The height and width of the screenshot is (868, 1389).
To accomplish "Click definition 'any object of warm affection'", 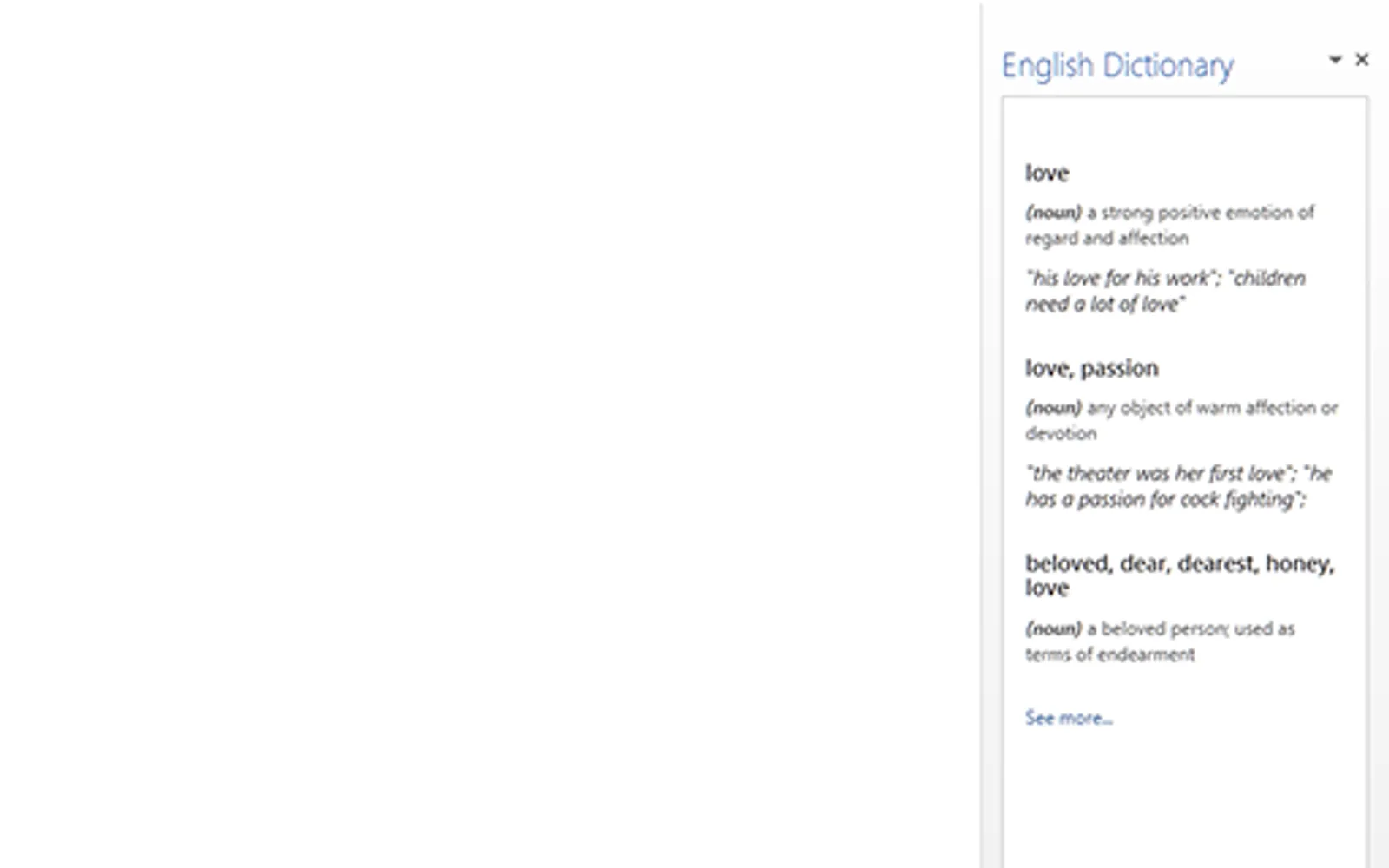I will point(1182,420).
